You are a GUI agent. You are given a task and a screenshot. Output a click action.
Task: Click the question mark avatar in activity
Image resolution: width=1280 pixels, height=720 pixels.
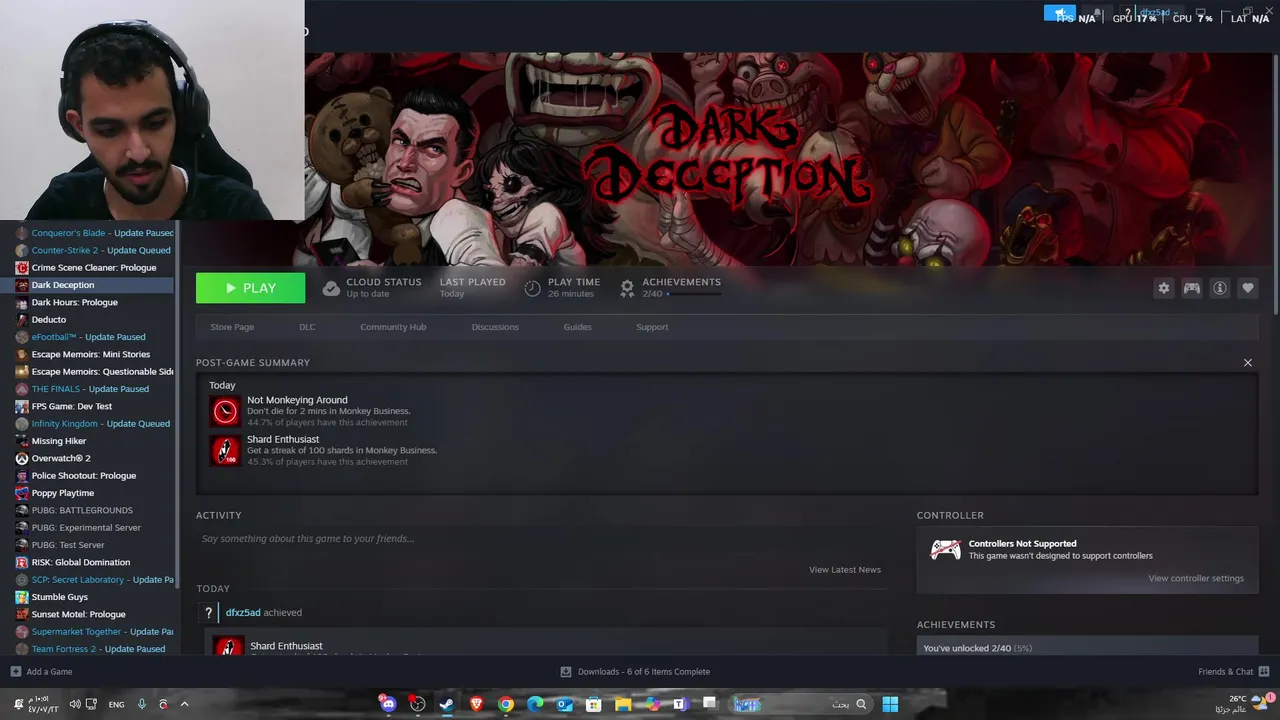[x=208, y=613]
